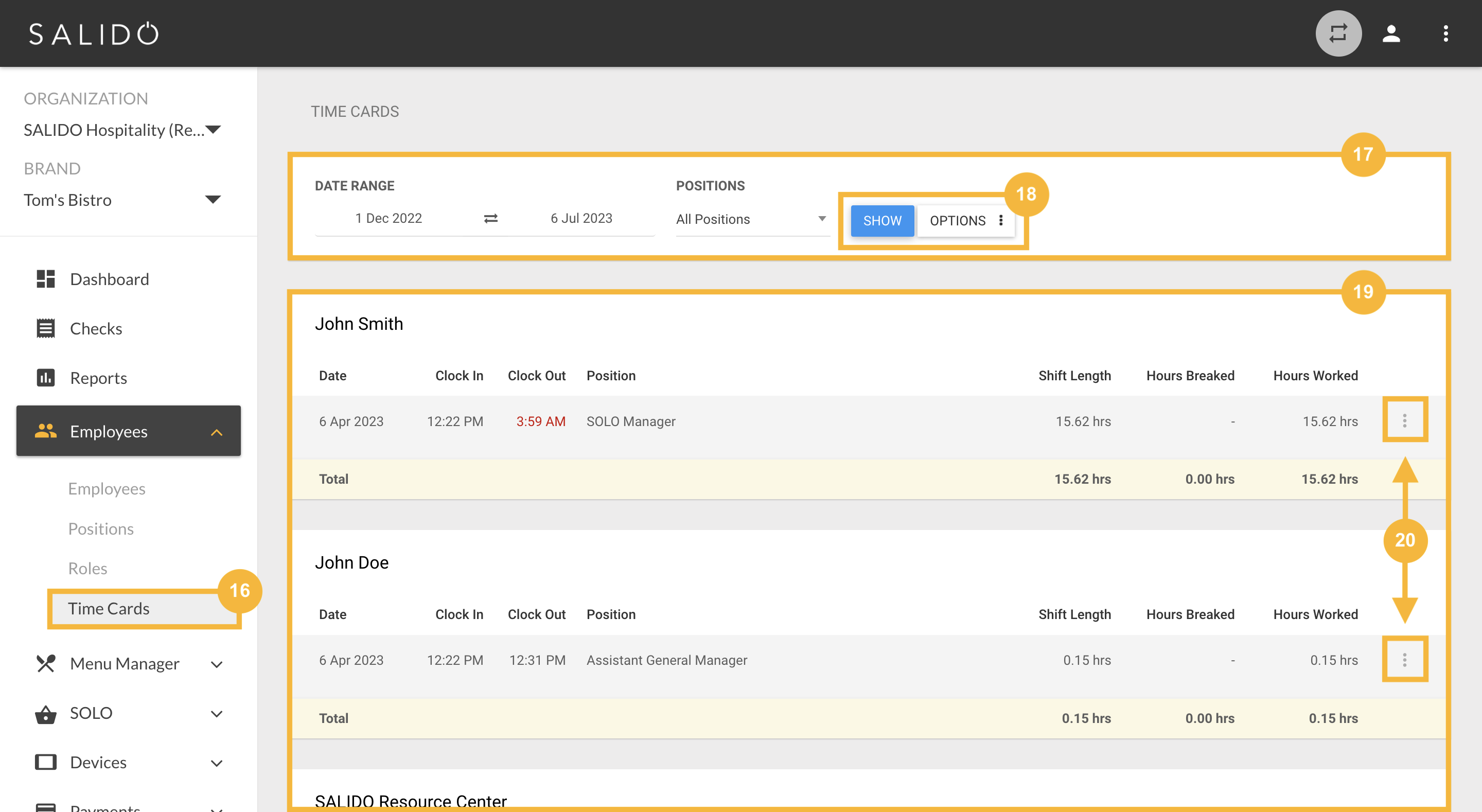The height and width of the screenshot is (812, 1482).
Task: Click the Employees people icon
Action: (45, 431)
